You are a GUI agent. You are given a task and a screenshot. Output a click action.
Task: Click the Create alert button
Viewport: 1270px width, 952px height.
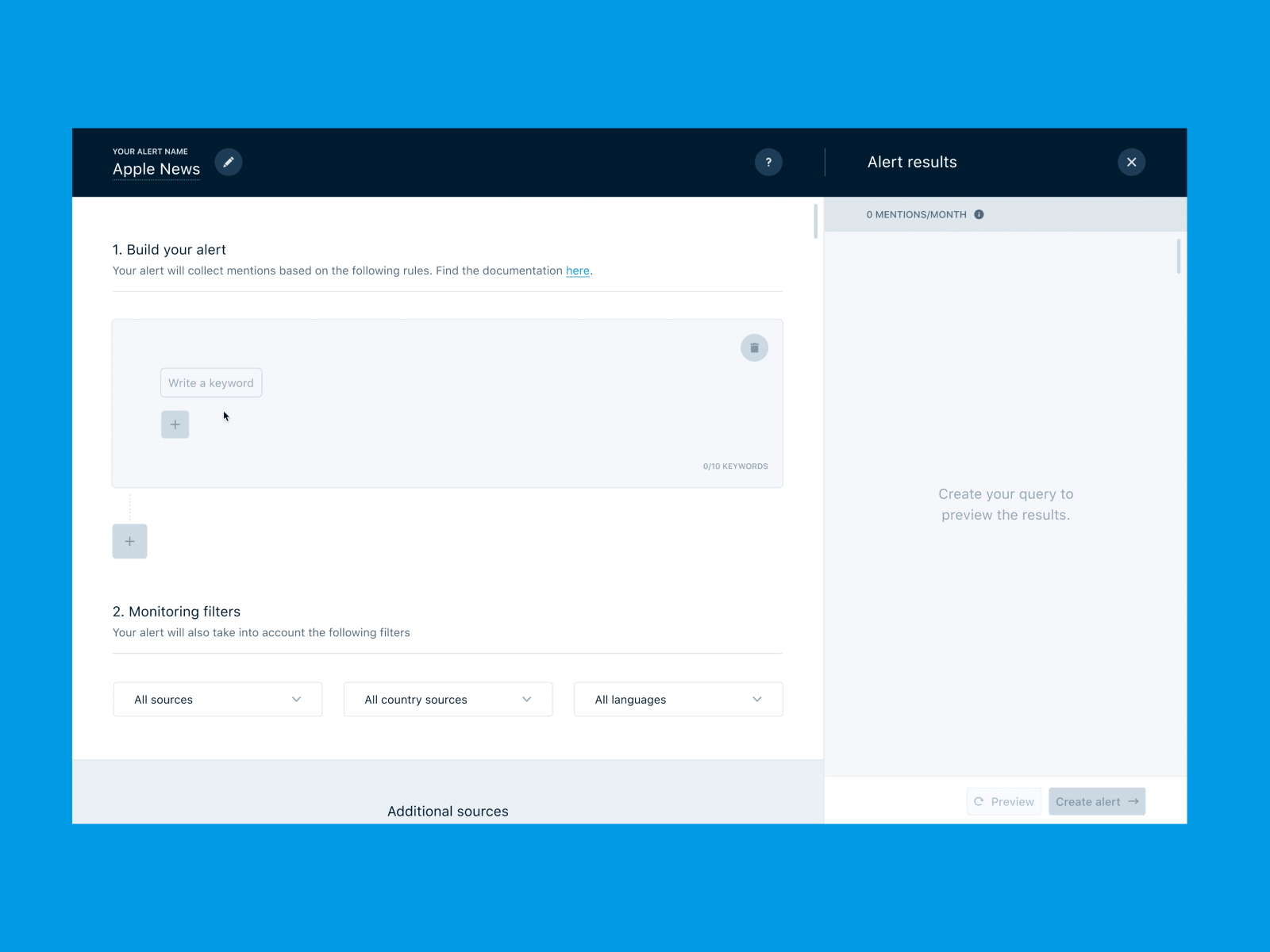[x=1096, y=801]
